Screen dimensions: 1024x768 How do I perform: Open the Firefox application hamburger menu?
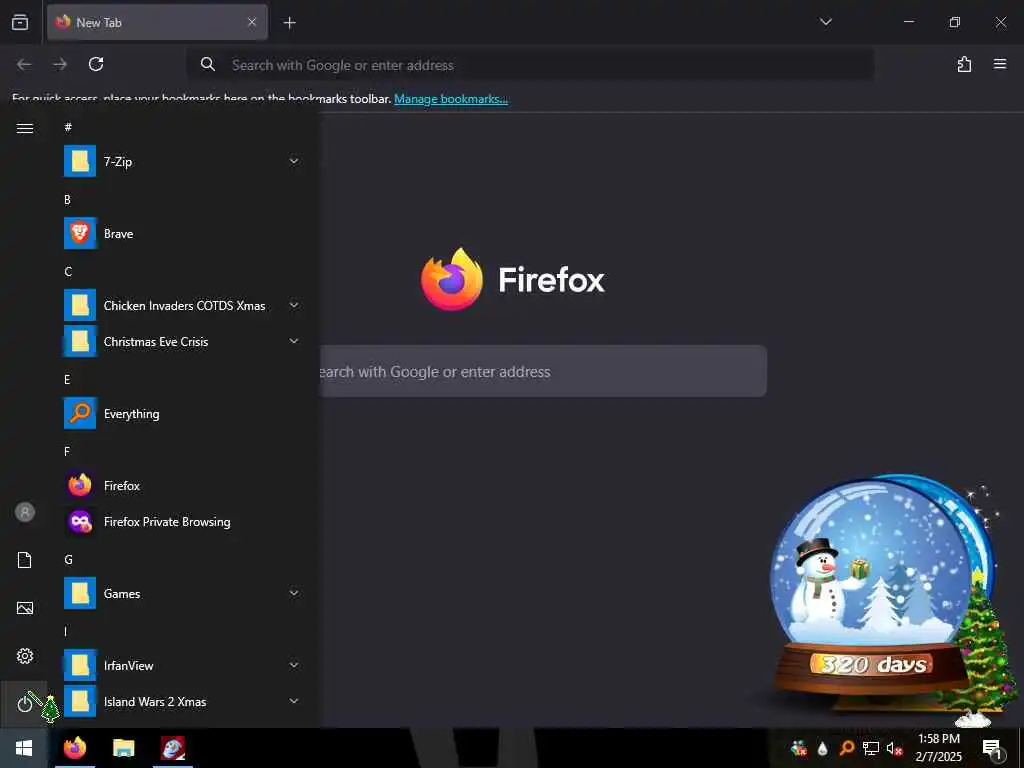pos(999,64)
